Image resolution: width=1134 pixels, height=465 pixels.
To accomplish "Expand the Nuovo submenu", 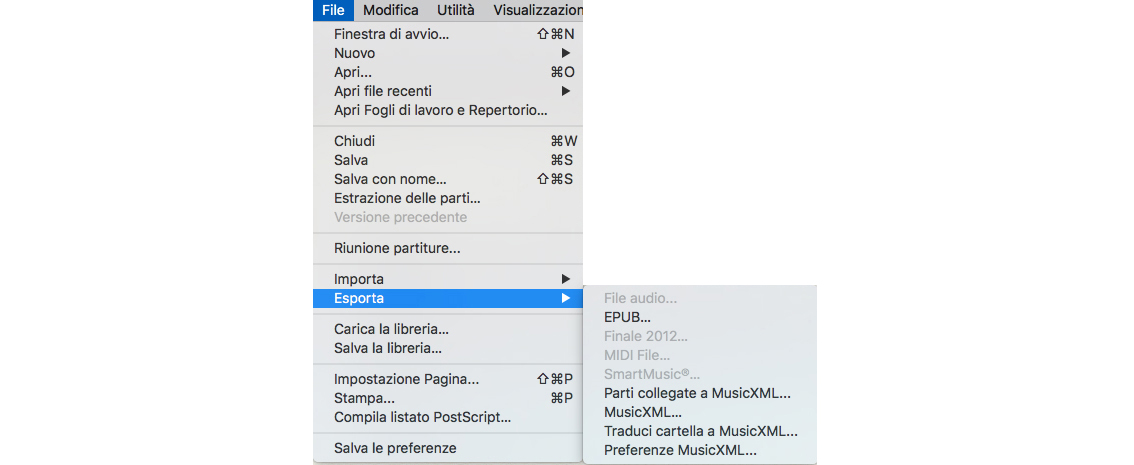I will pyautogui.click(x=355, y=53).
